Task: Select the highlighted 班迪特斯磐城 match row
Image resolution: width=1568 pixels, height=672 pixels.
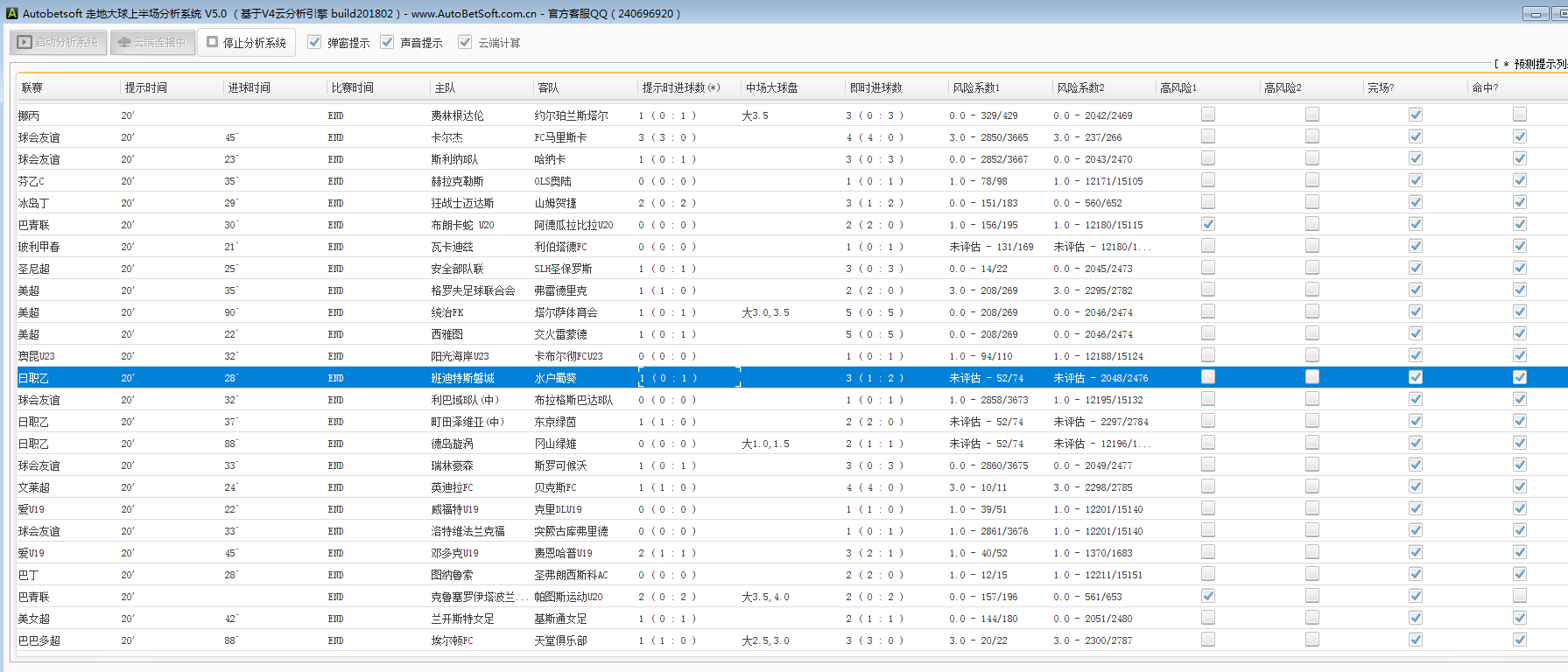Action: coord(462,378)
